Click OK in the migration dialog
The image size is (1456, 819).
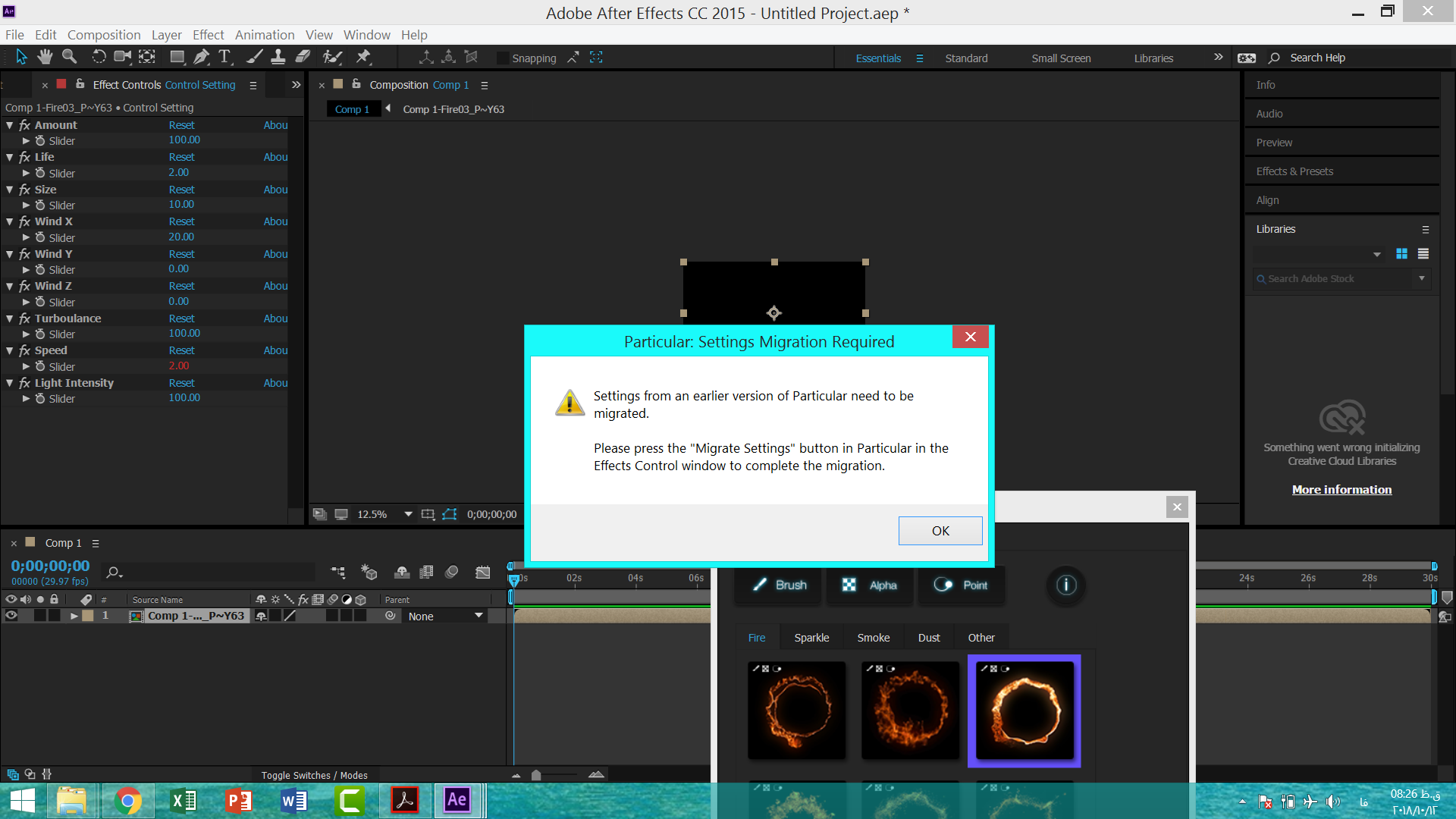click(940, 531)
